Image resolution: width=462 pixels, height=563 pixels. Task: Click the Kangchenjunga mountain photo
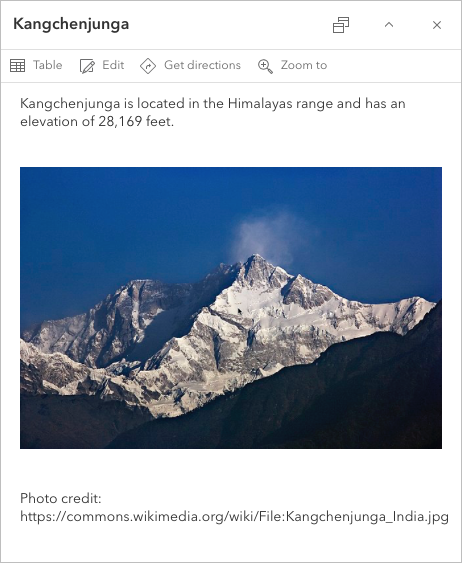231,308
